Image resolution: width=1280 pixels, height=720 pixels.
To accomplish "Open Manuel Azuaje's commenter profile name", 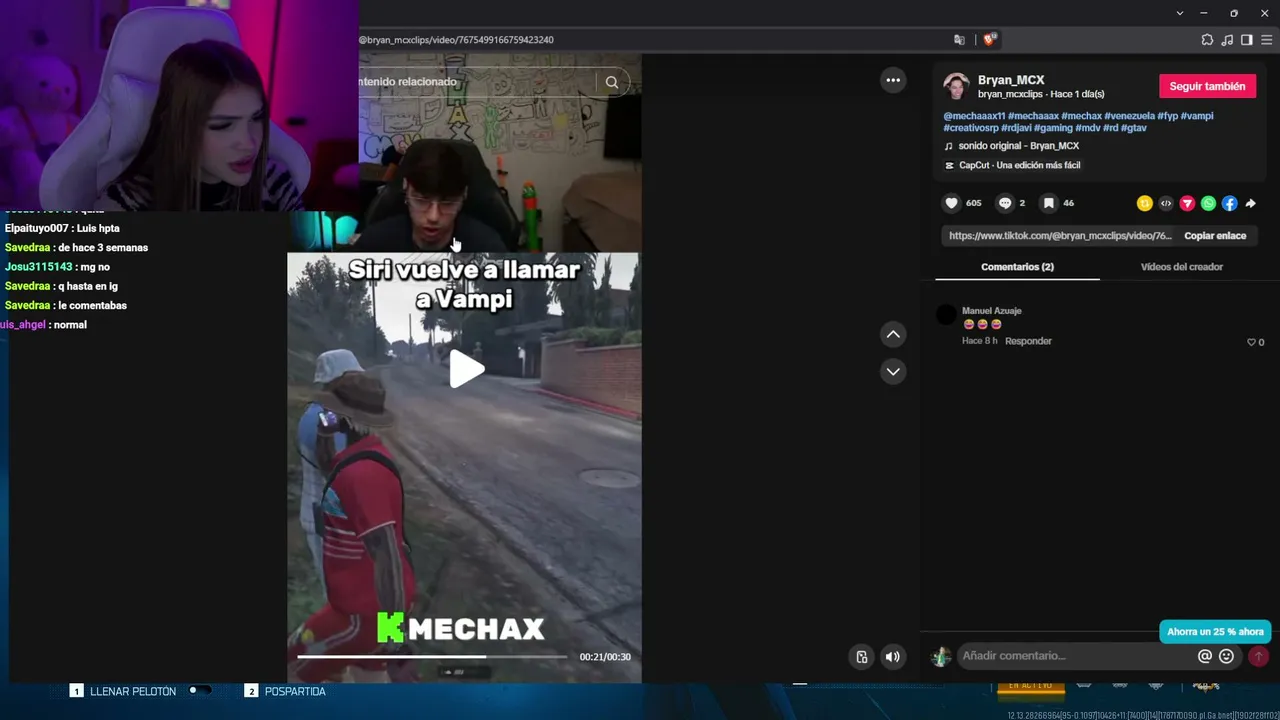I will pos(991,311).
